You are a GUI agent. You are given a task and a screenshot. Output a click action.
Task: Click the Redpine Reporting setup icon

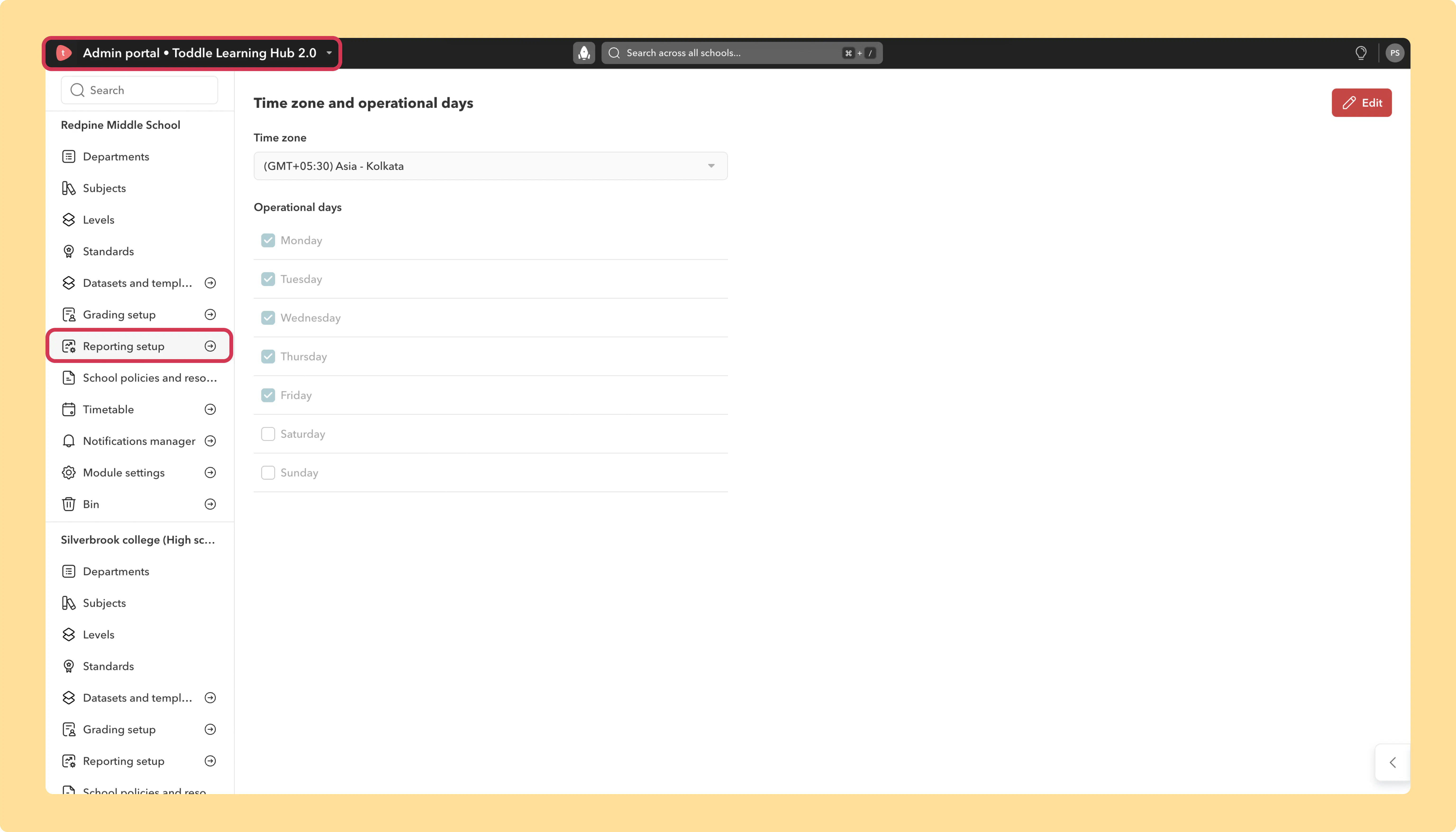click(68, 346)
